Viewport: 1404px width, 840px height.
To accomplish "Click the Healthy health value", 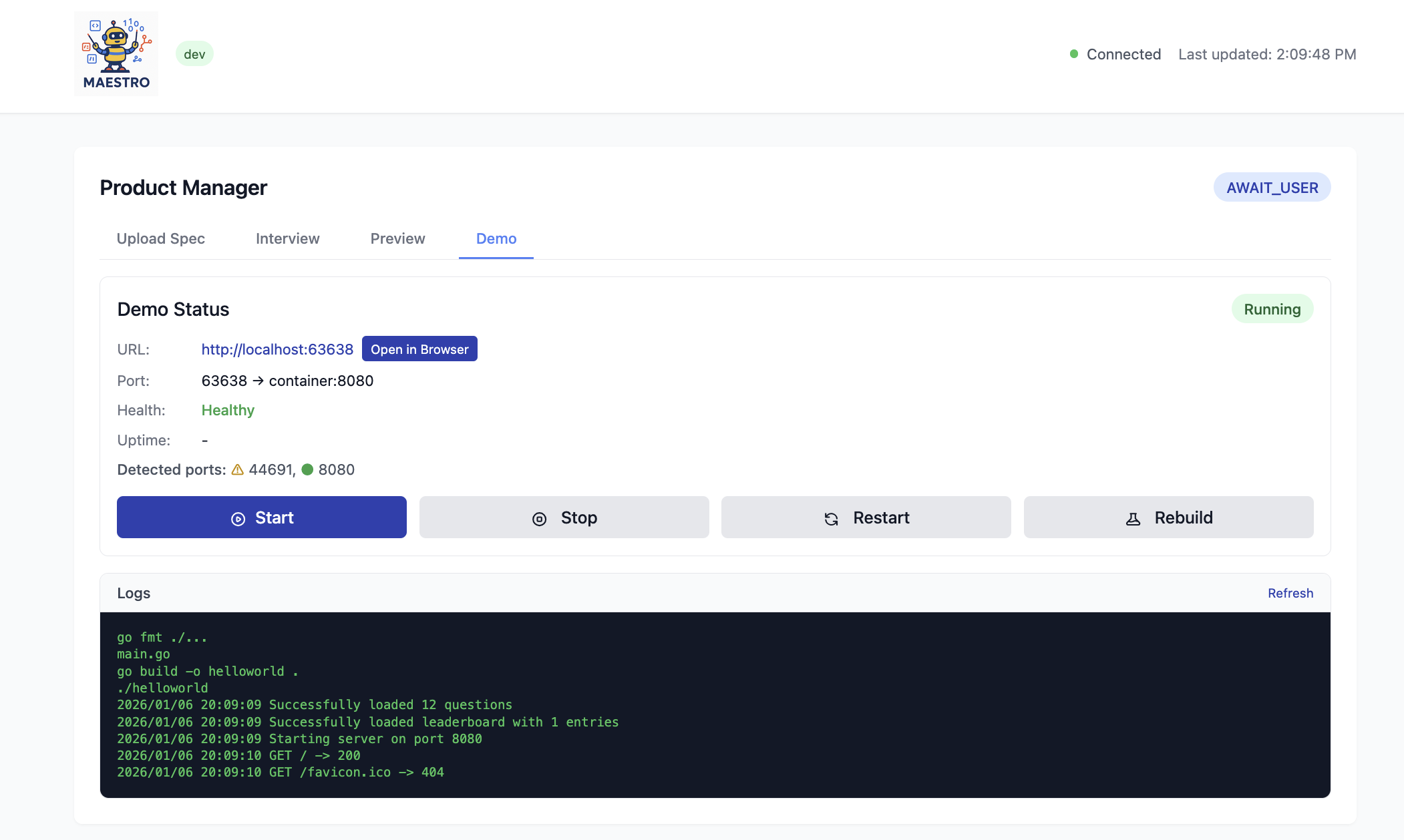I will pos(228,410).
